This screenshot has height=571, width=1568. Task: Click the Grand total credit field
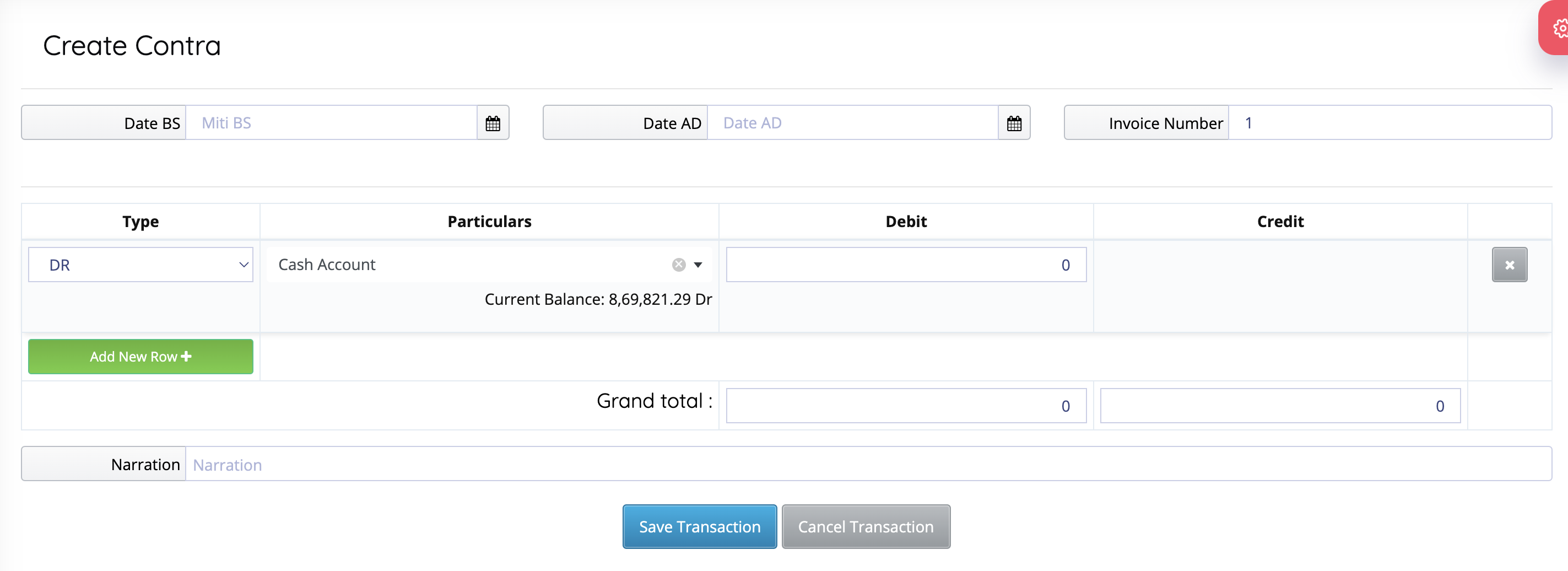pyautogui.click(x=1279, y=406)
